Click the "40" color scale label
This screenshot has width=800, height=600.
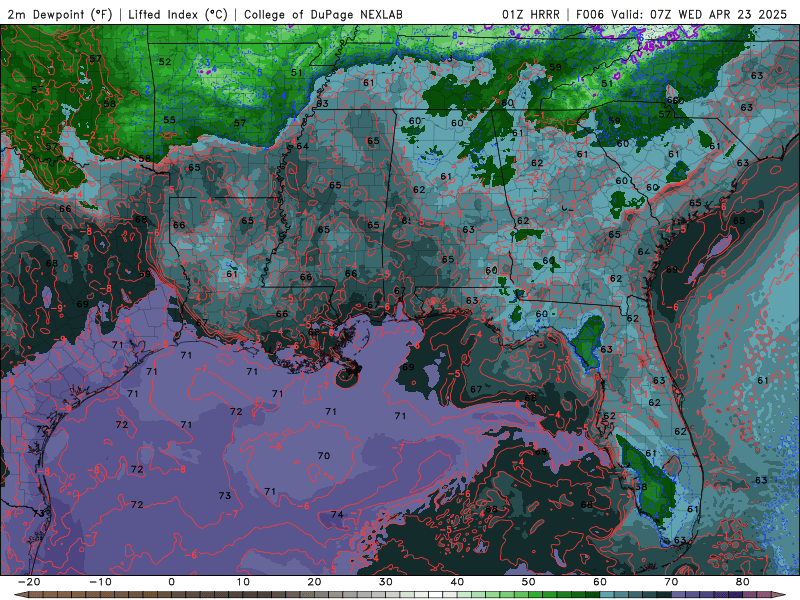pyautogui.click(x=457, y=582)
